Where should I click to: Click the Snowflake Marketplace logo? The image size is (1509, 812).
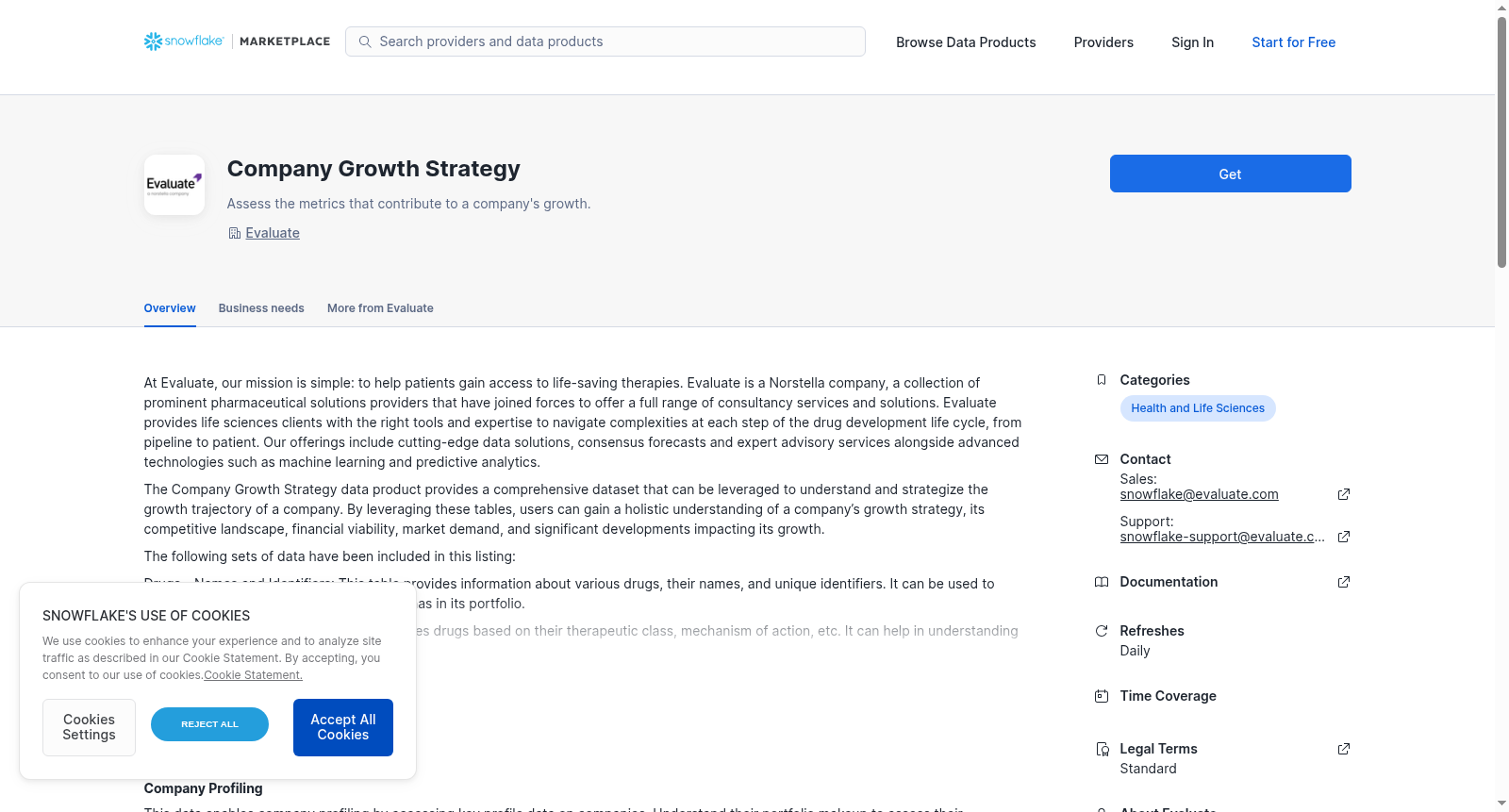(237, 41)
